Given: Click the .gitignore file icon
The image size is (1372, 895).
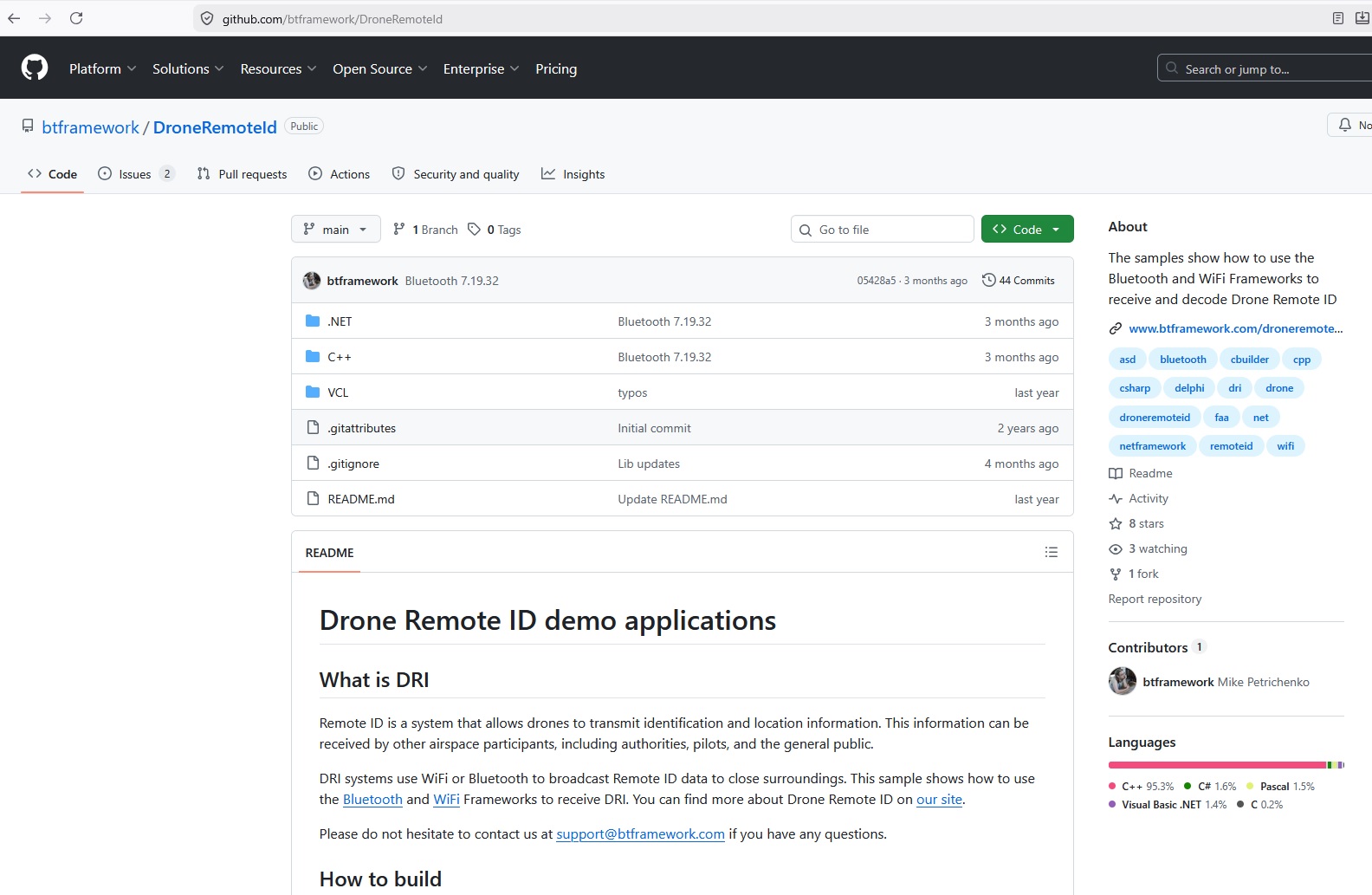Looking at the screenshot, I should tap(313, 464).
